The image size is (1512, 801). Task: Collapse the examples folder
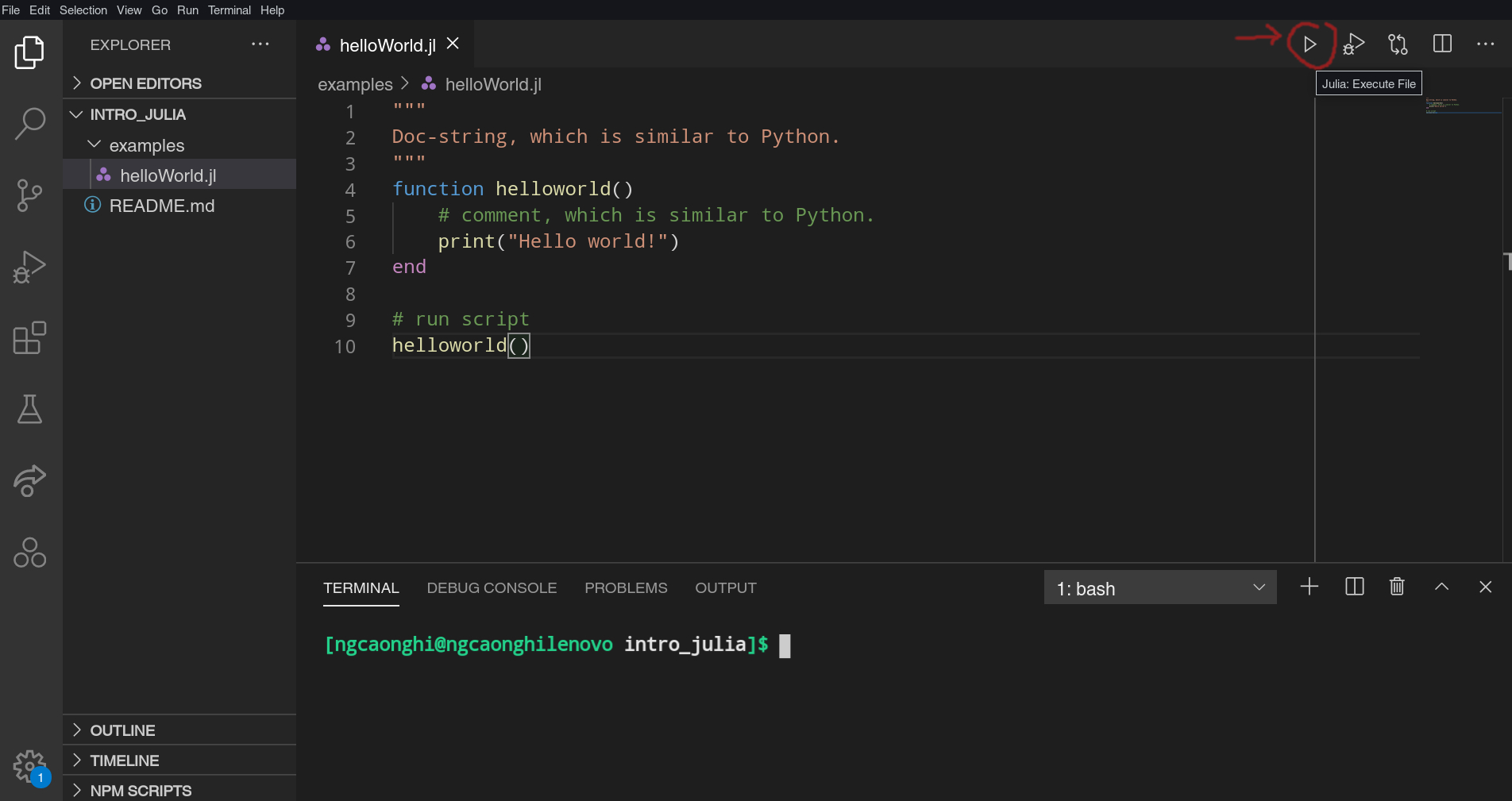coord(179,145)
